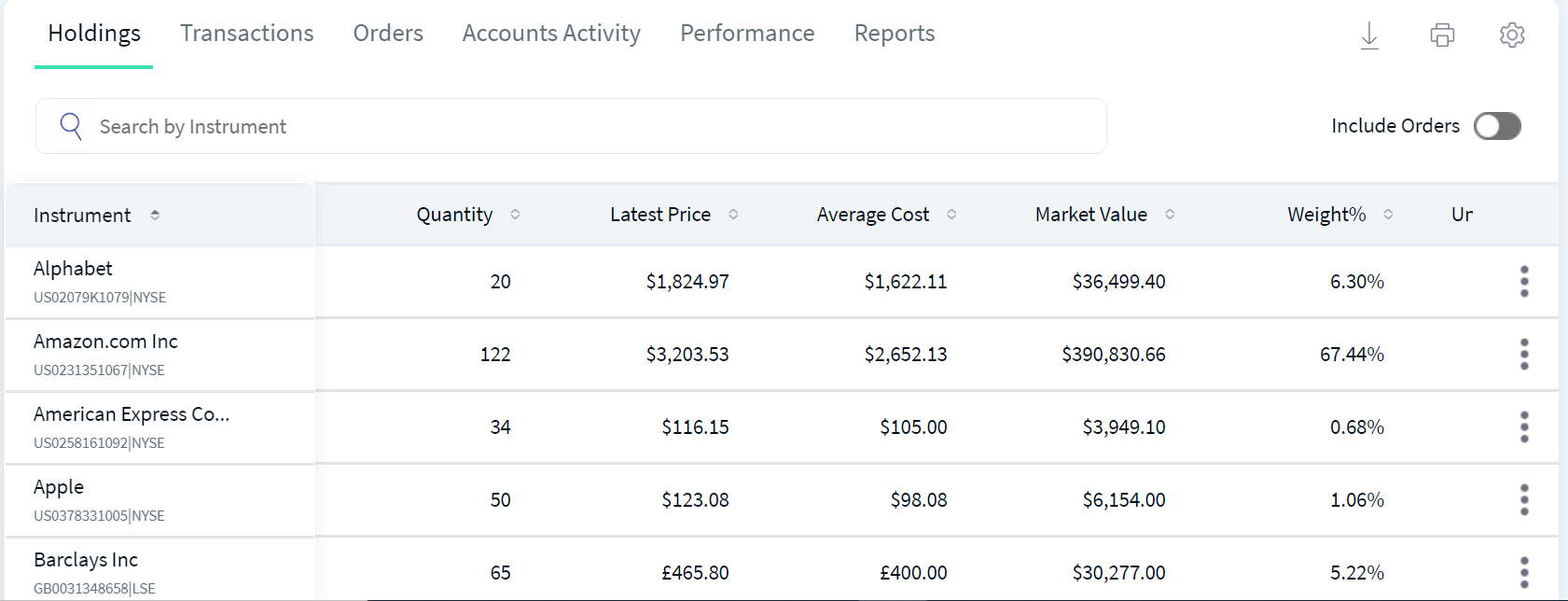Open row actions menu for Amazon.com Inc

point(1524,354)
